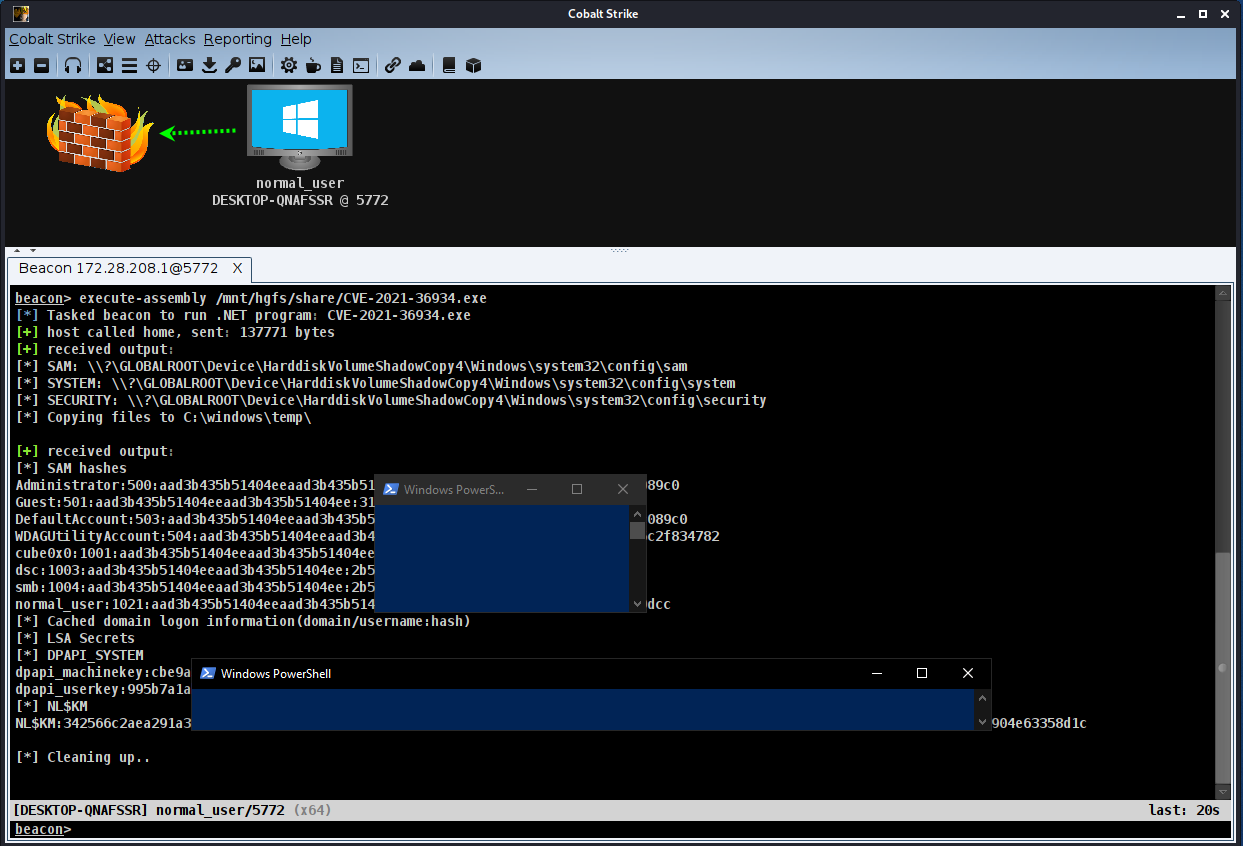Click the 'last: 20s' status text
Screen dimensions: 1243x846
(x=1185, y=810)
